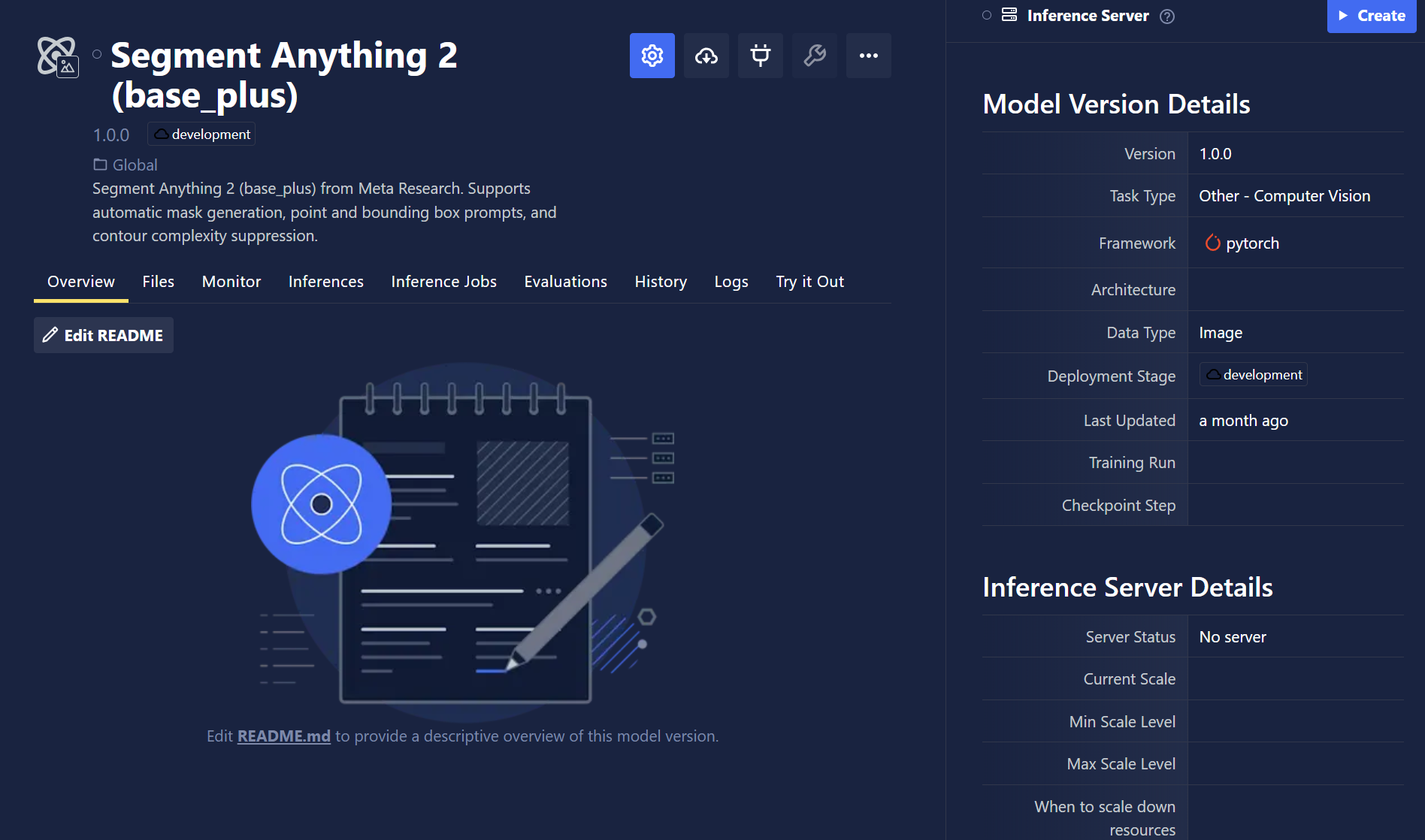Click the 1.0.0 version text under title
1425x840 pixels.
(111, 135)
